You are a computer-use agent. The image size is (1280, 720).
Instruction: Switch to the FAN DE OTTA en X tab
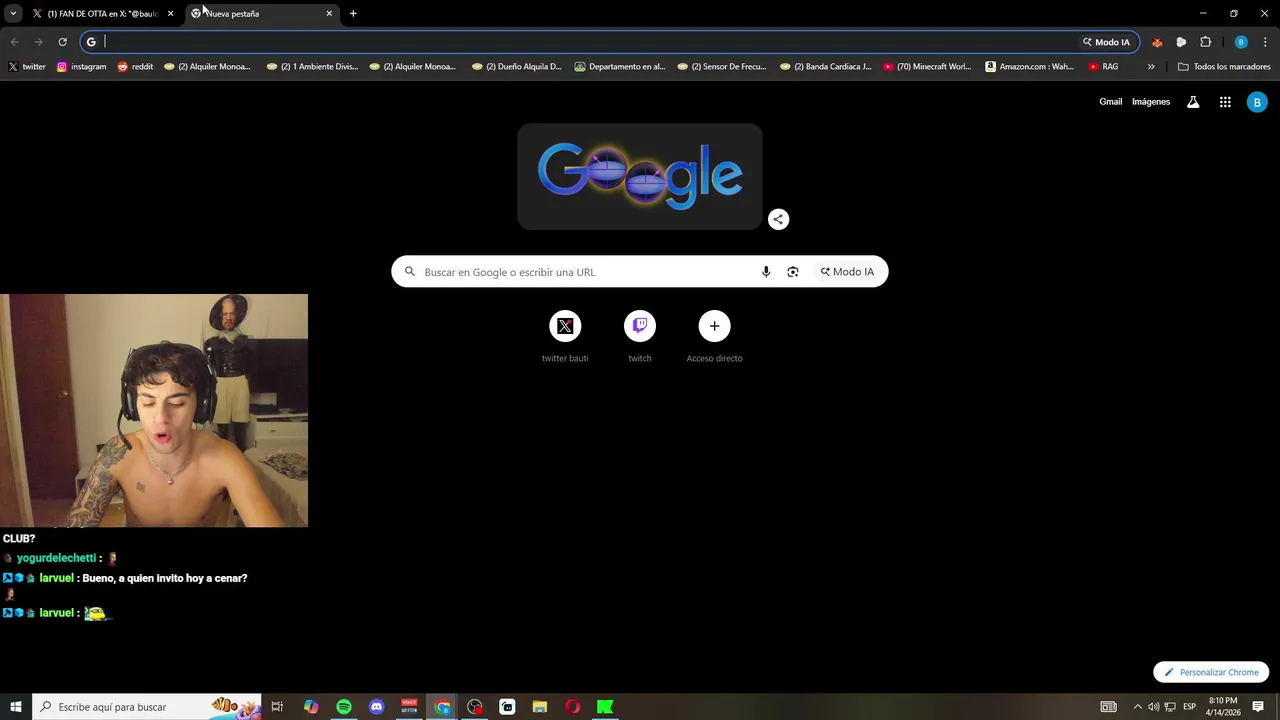103,14
